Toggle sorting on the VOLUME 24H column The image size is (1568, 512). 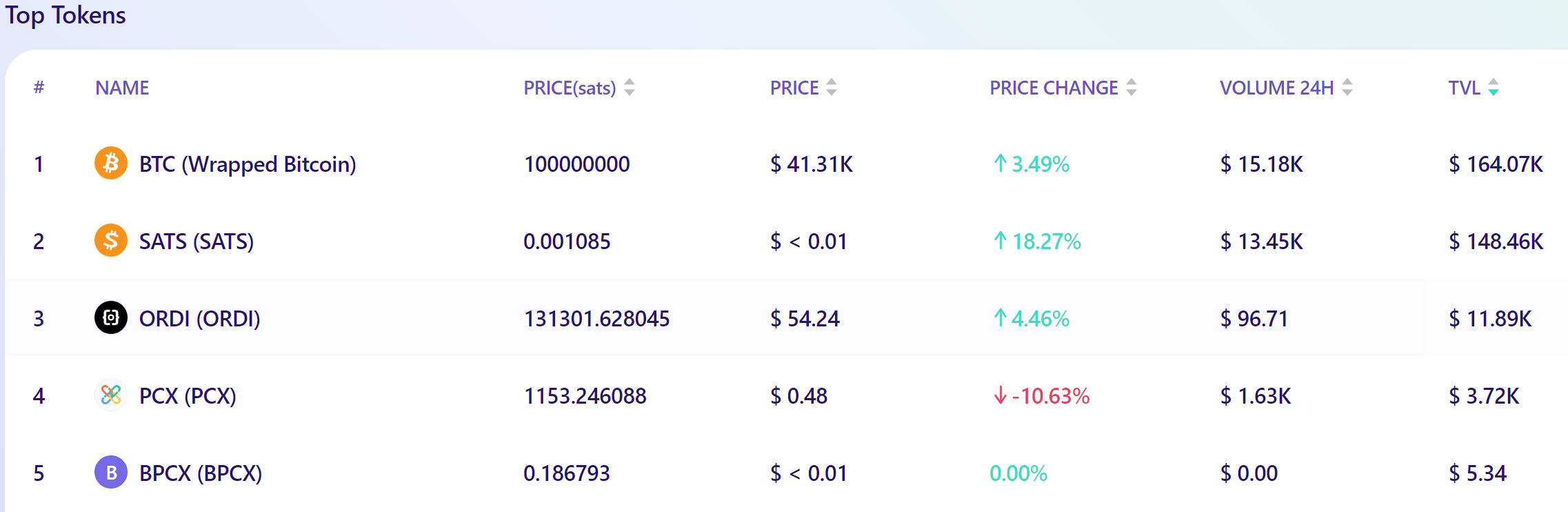pyautogui.click(x=1345, y=88)
